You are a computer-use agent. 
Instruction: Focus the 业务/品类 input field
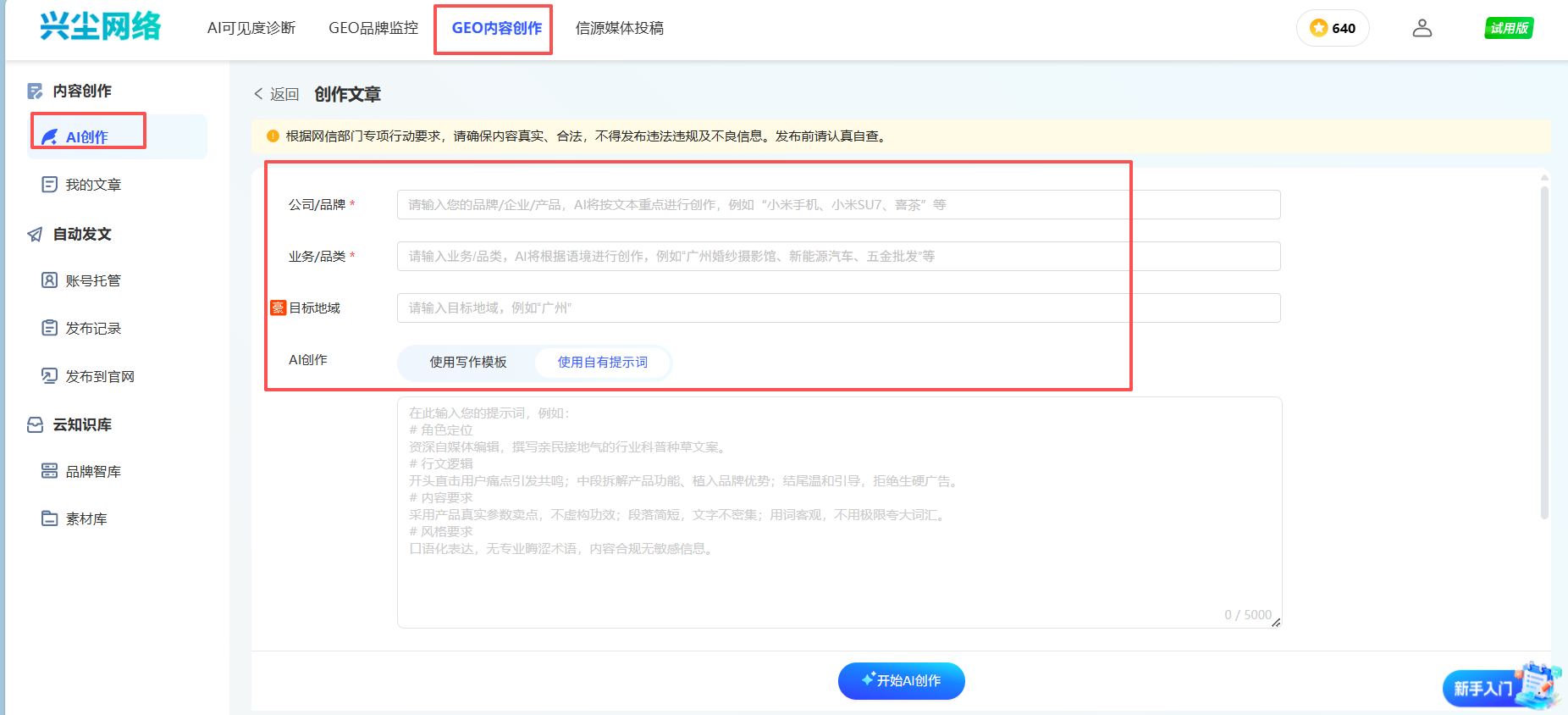[838, 256]
